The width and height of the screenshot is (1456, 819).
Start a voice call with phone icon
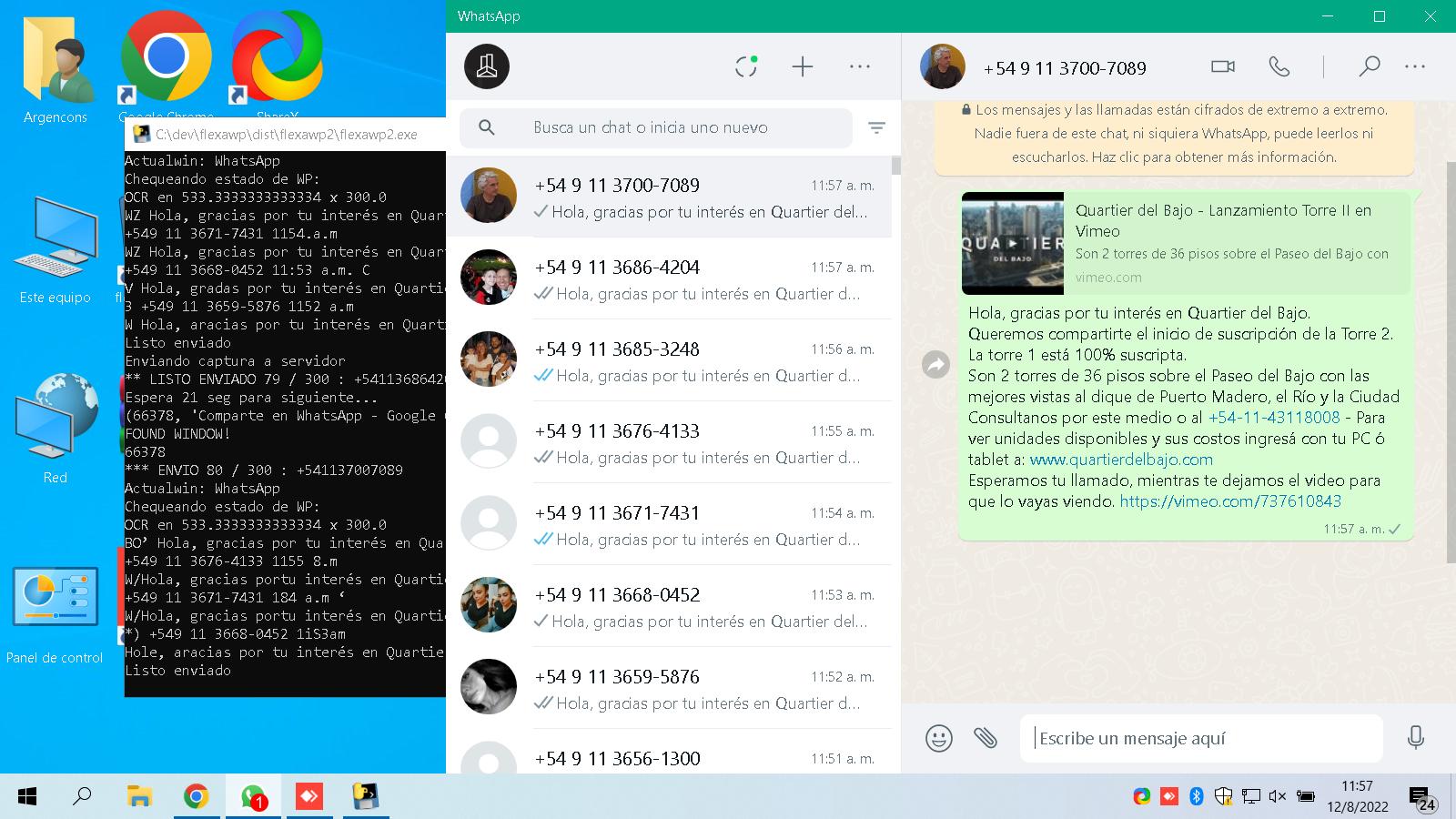tap(1279, 66)
